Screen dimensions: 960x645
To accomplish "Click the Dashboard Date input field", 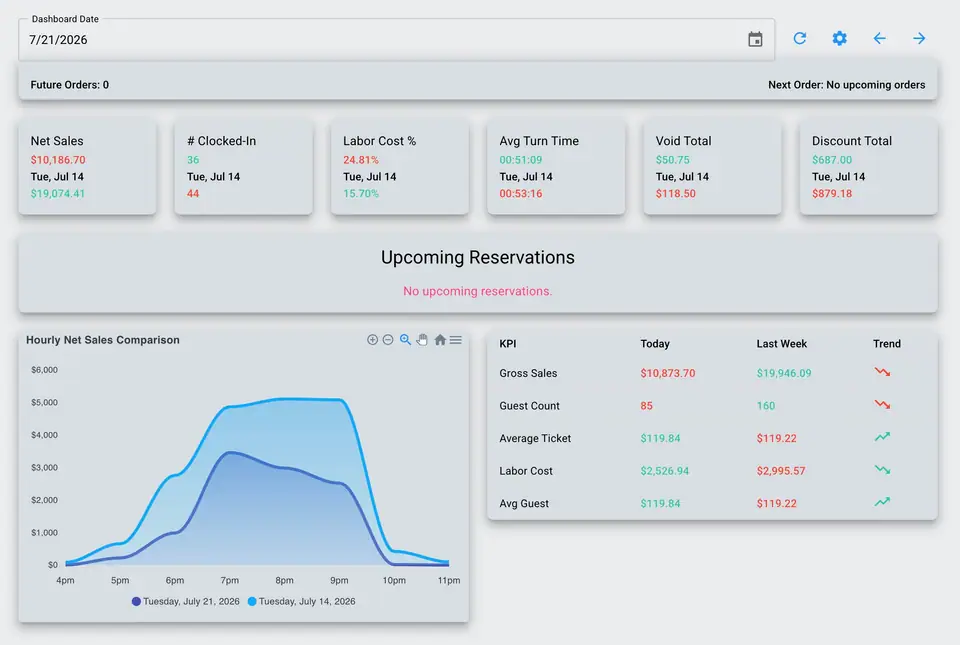I will pos(396,40).
